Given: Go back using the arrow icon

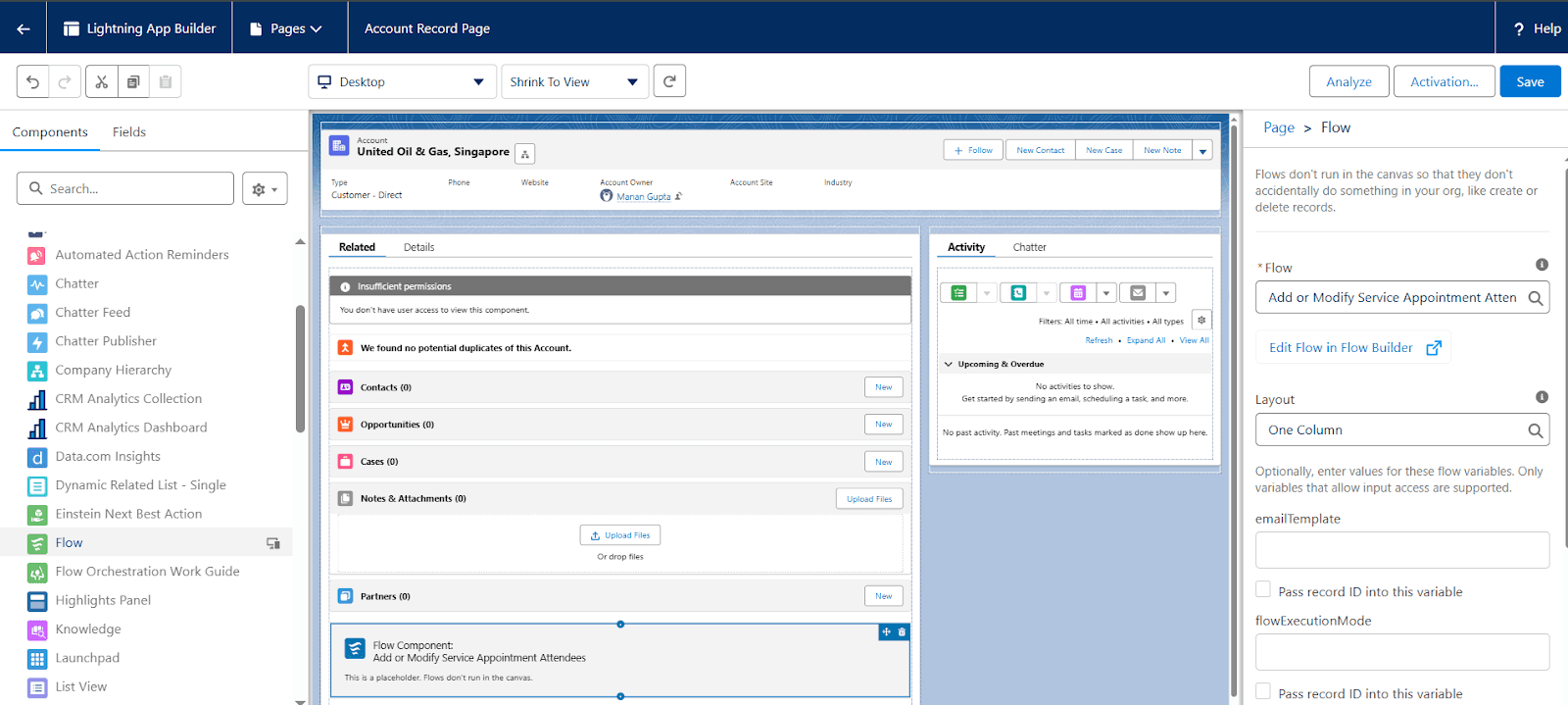Looking at the screenshot, I should [24, 28].
